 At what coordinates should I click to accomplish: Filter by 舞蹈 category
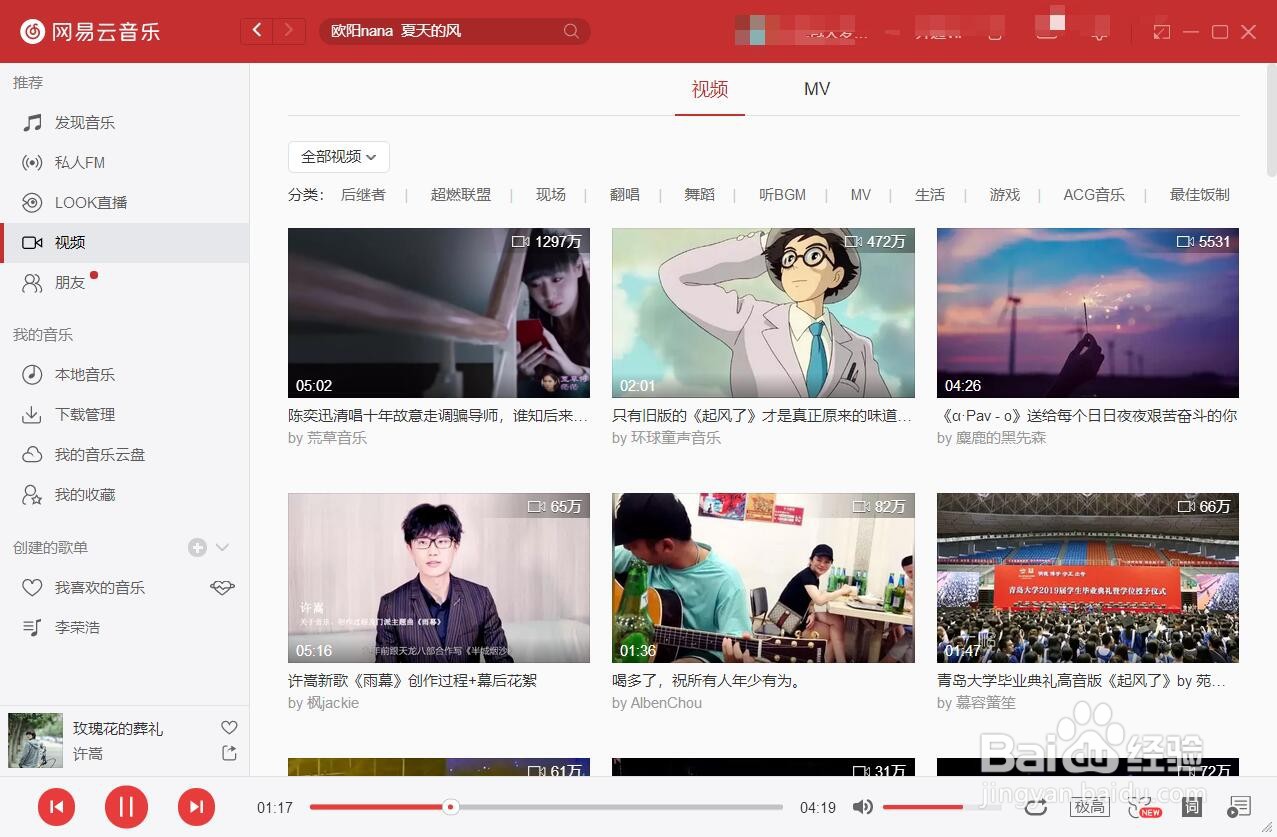point(700,195)
